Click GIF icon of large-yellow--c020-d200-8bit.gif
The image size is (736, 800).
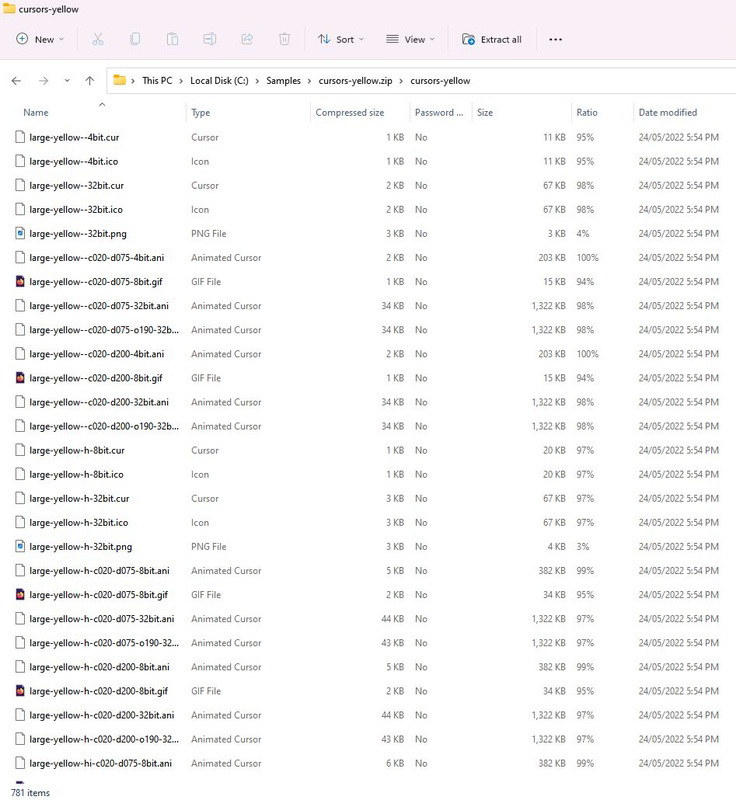[x=20, y=378]
